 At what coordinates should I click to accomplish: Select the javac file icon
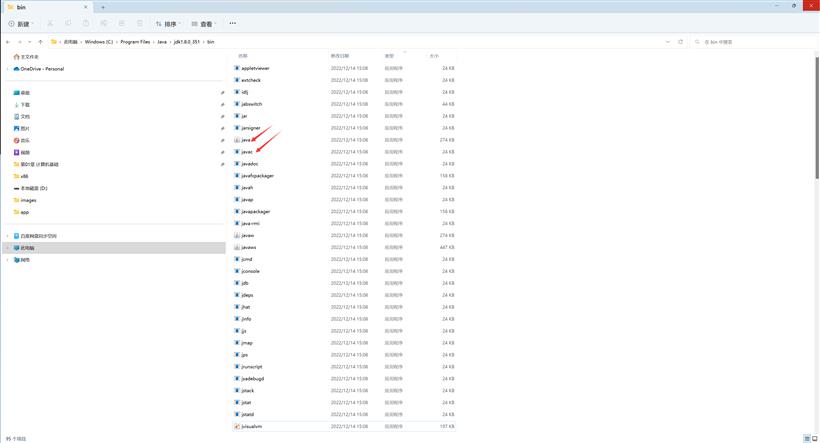click(237, 152)
